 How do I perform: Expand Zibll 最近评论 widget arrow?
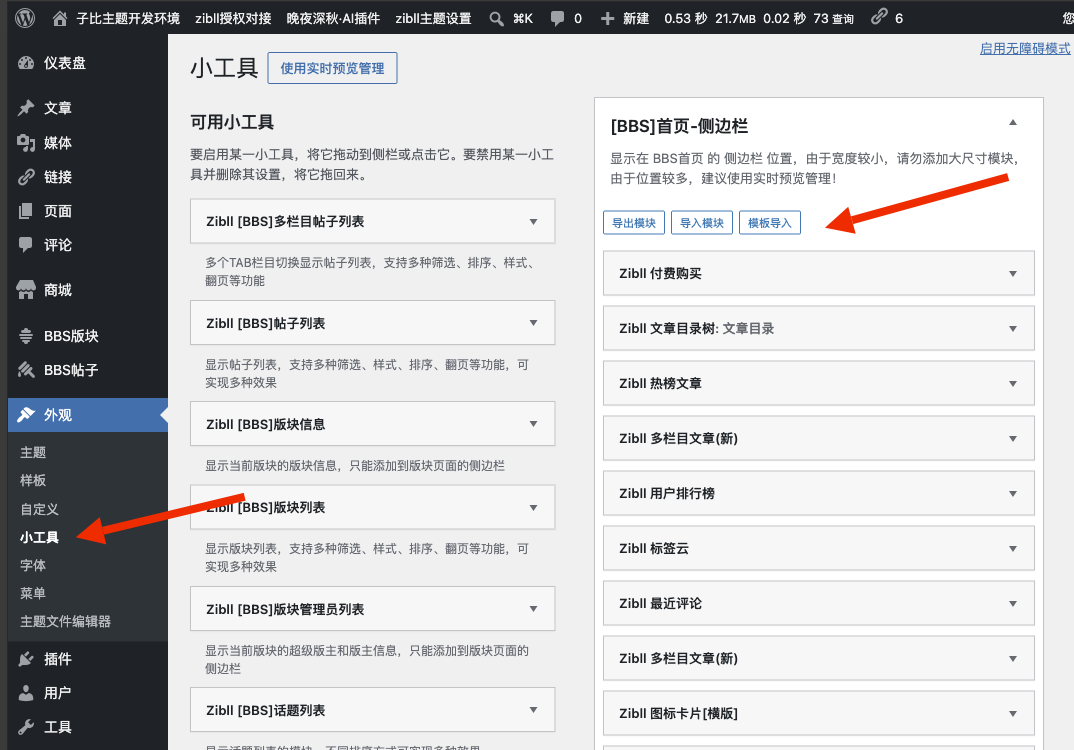point(1013,603)
